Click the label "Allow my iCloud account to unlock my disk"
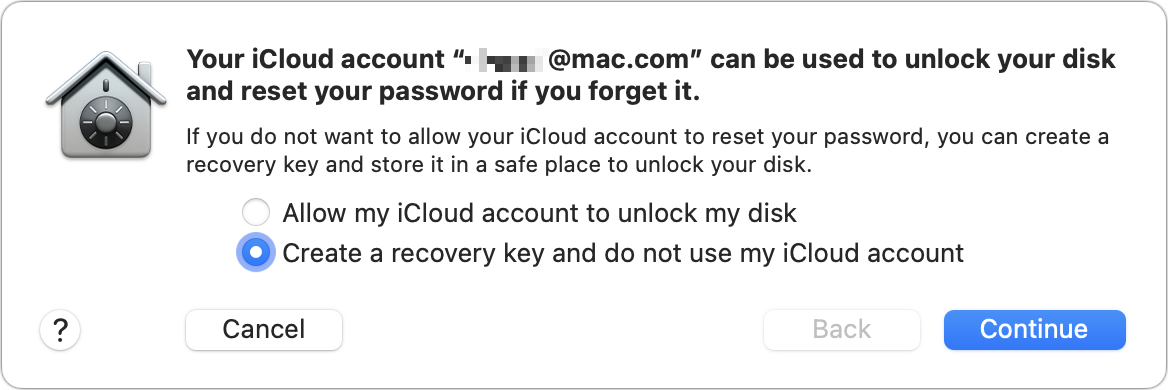This screenshot has height=390, width=1168. pyautogui.click(x=539, y=214)
